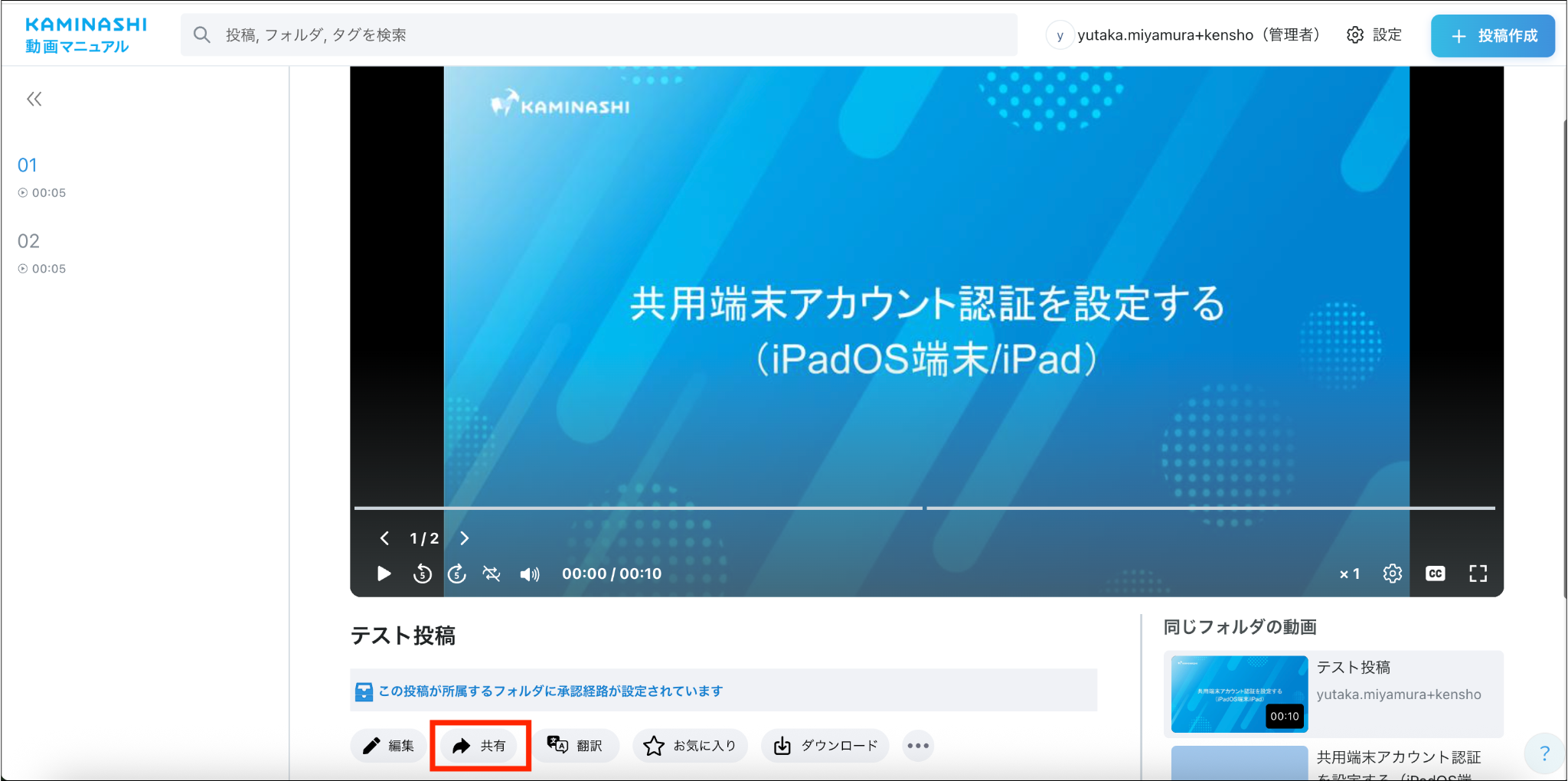Open テスト投稿 thumbnail in same-folder list
The width and height of the screenshot is (1568, 781).
1240,694
